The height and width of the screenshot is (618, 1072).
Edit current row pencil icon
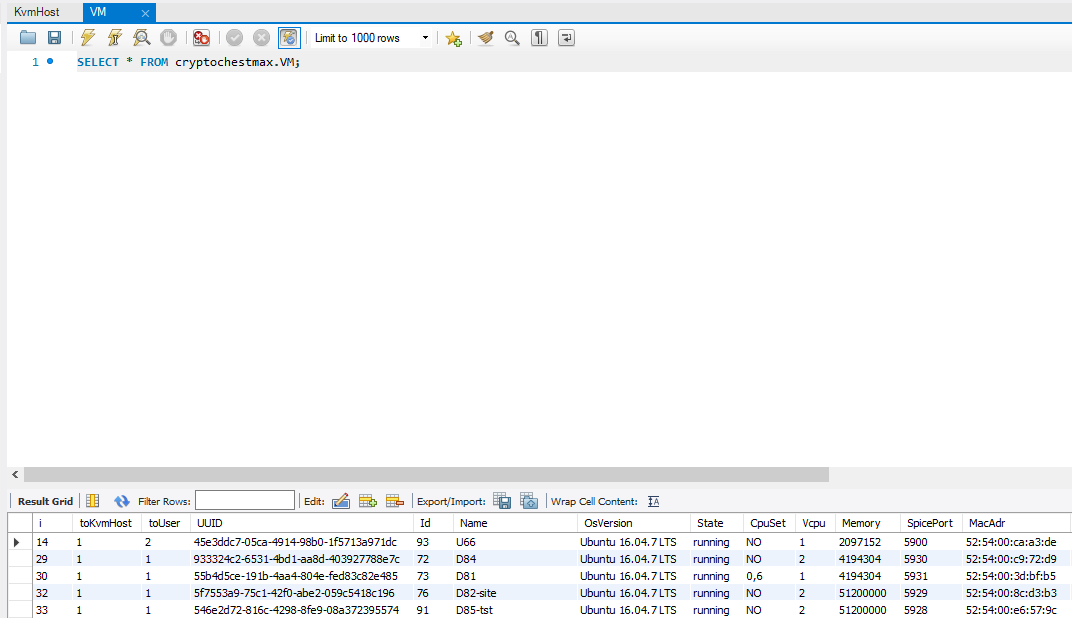(340, 501)
